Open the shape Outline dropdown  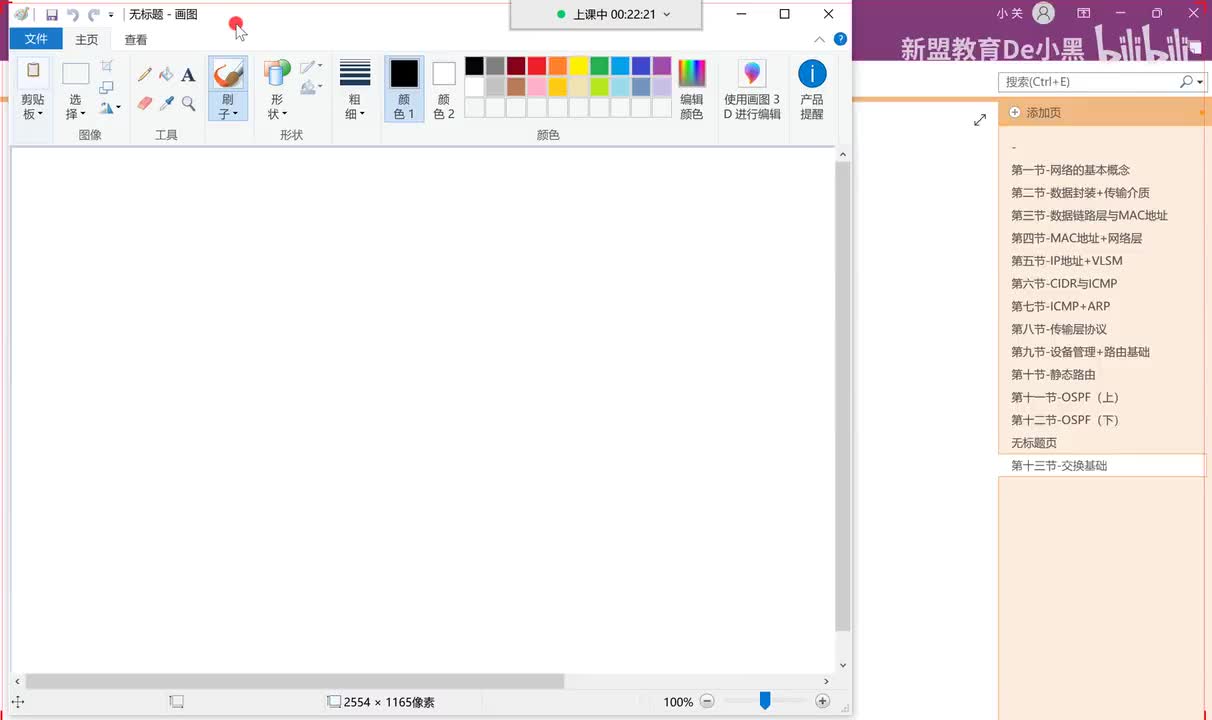pyautogui.click(x=311, y=67)
